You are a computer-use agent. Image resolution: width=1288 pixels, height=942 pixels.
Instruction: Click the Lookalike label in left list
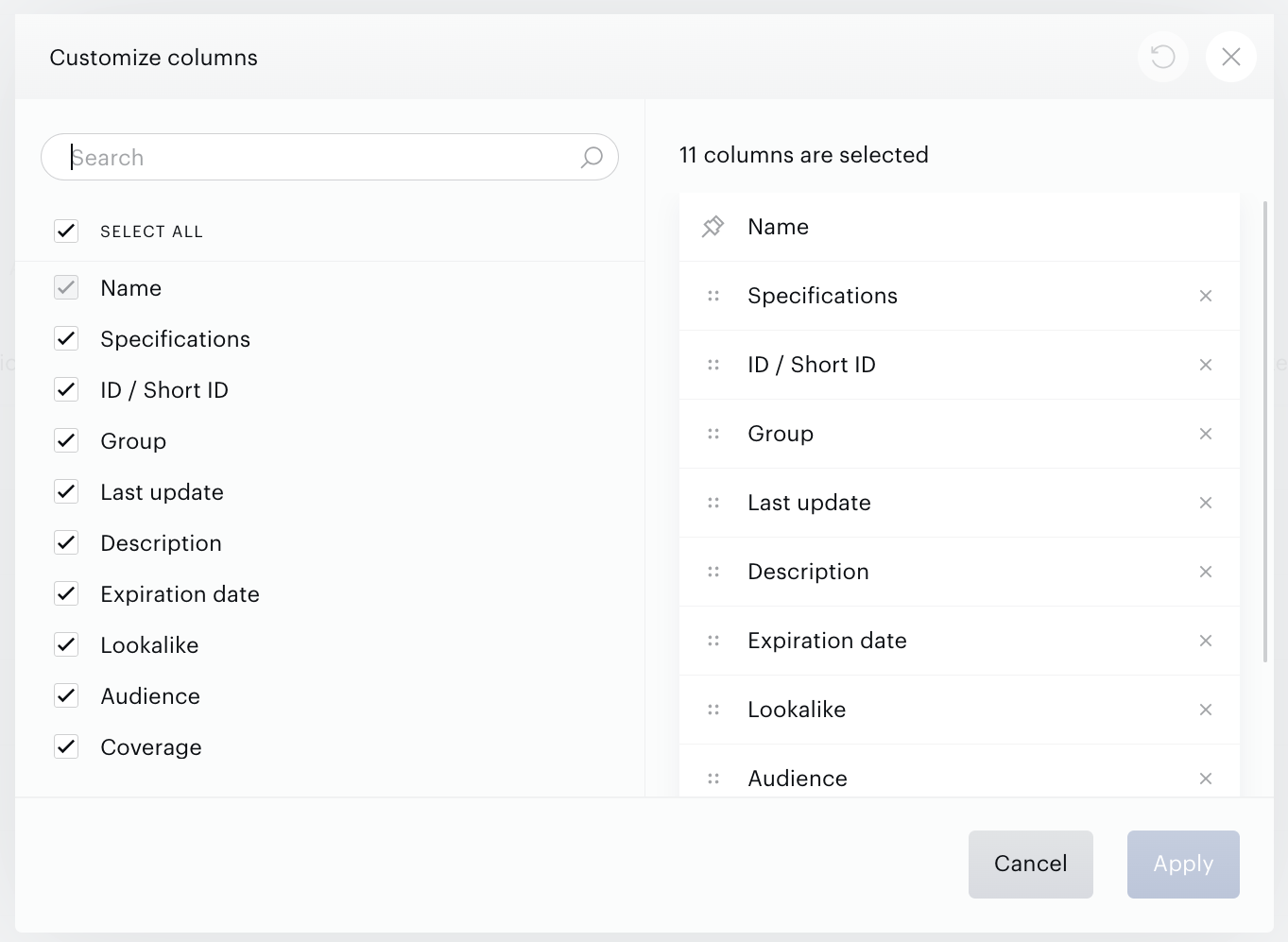coord(149,645)
